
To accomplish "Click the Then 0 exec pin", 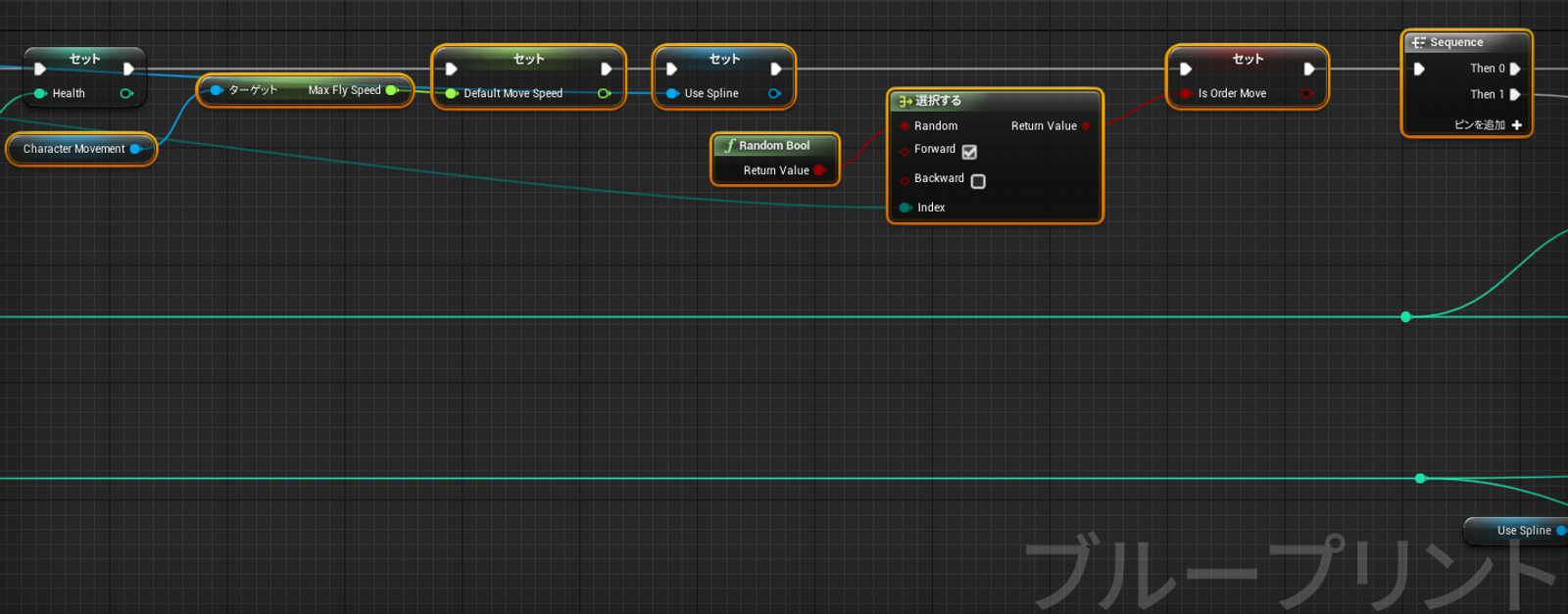I will 1515,69.
